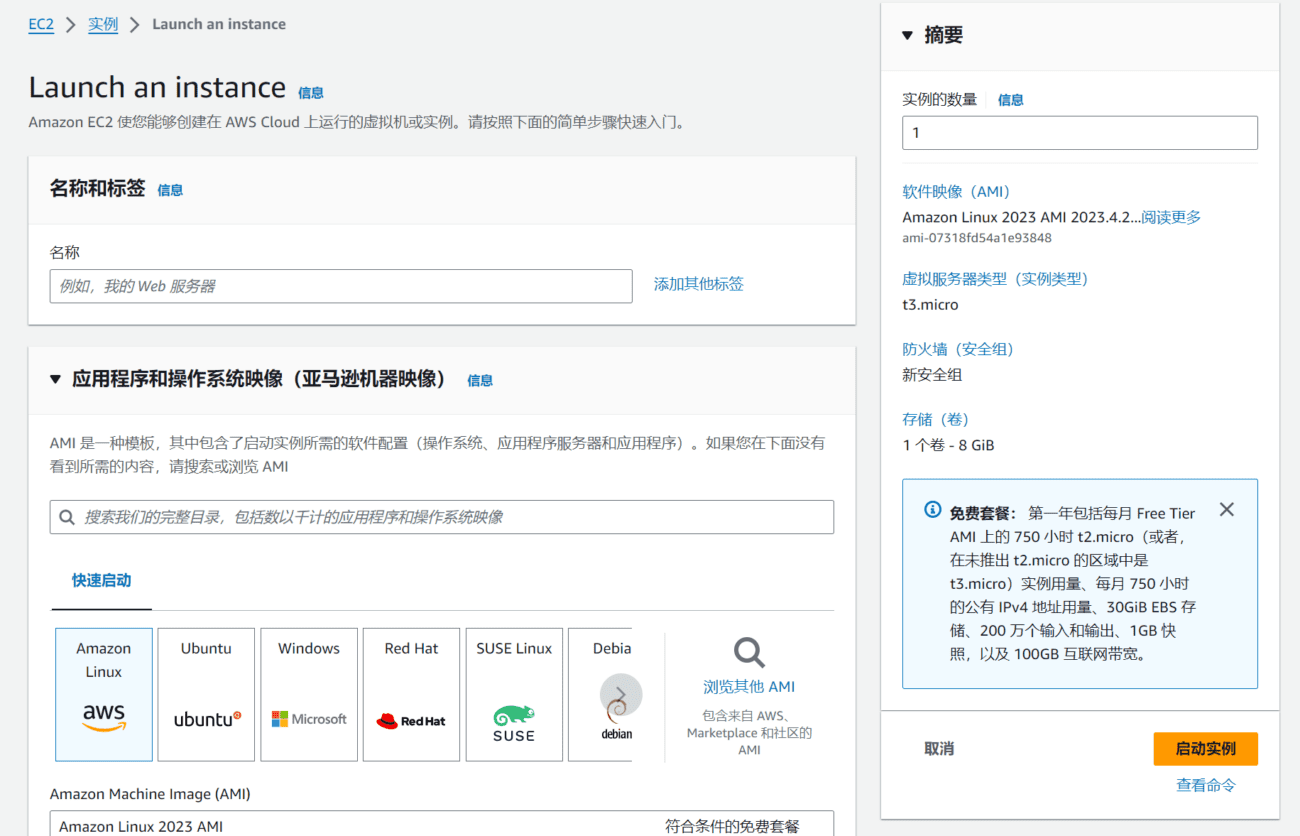Select the Amazon Linux AMI tile
Screen dimensions: 1300x836
click(103, 694)
